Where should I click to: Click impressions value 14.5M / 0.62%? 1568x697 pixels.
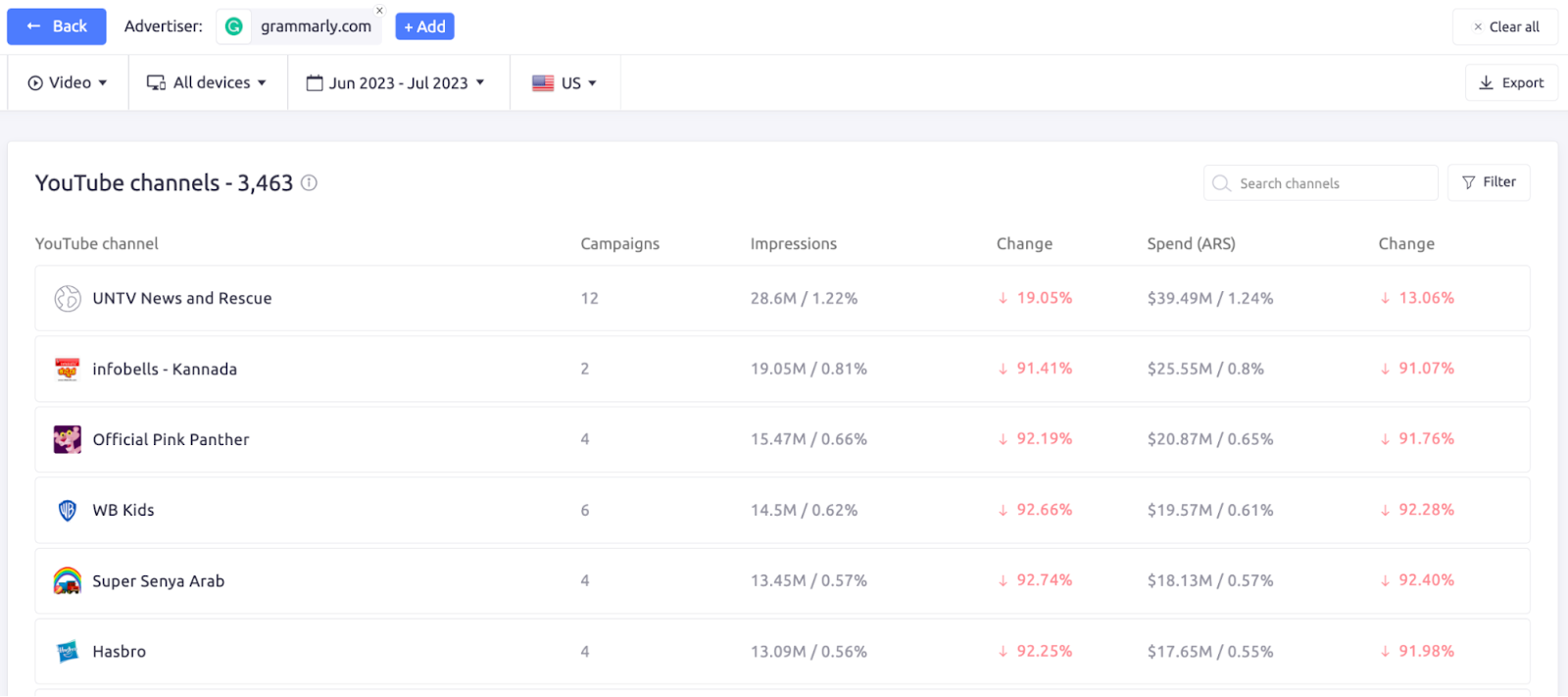tap(804, 510)
